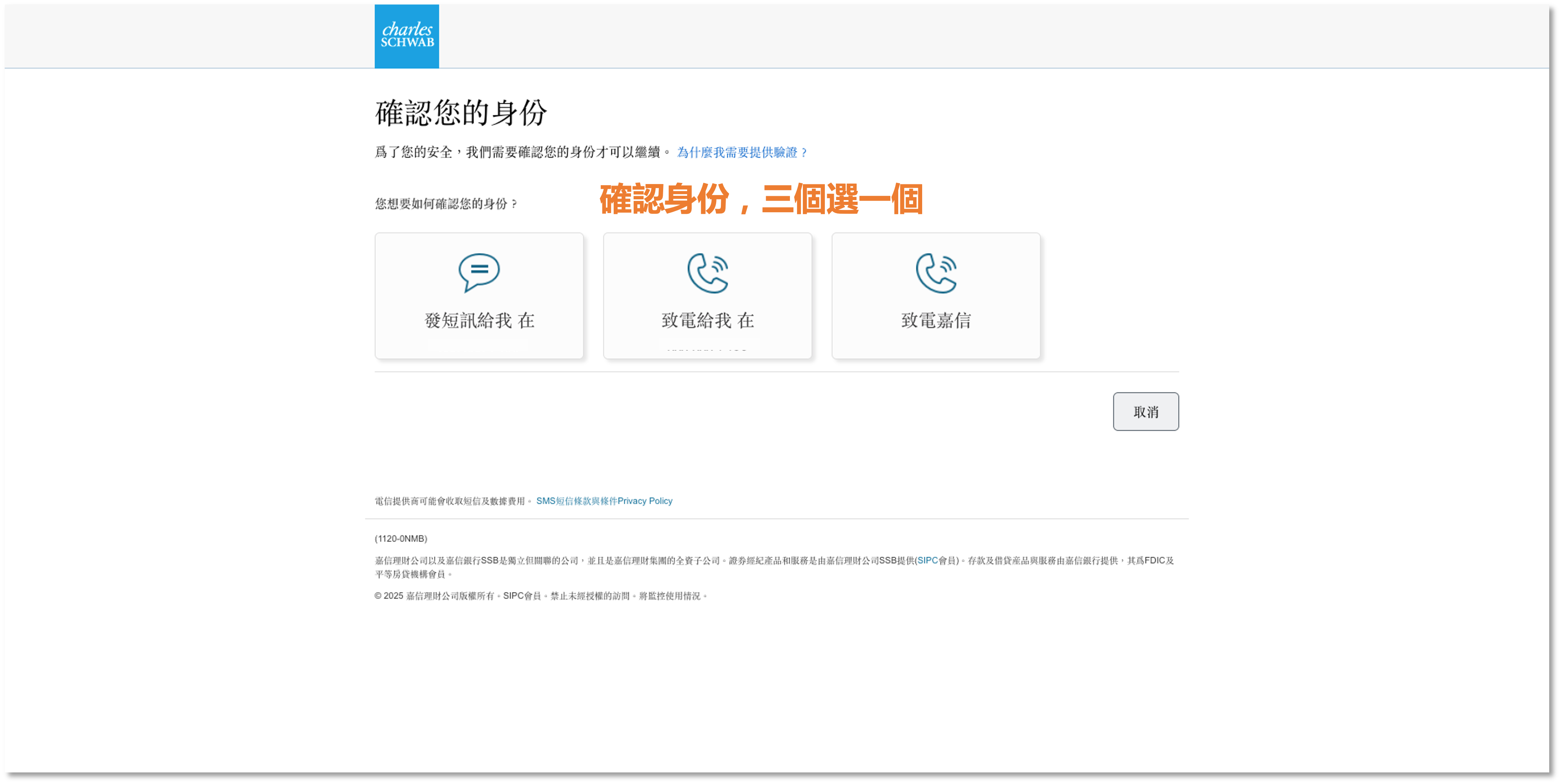Click the Schwab logo to return home
The height and width of the screenshot is (784, 1561).
pos(407,36)
